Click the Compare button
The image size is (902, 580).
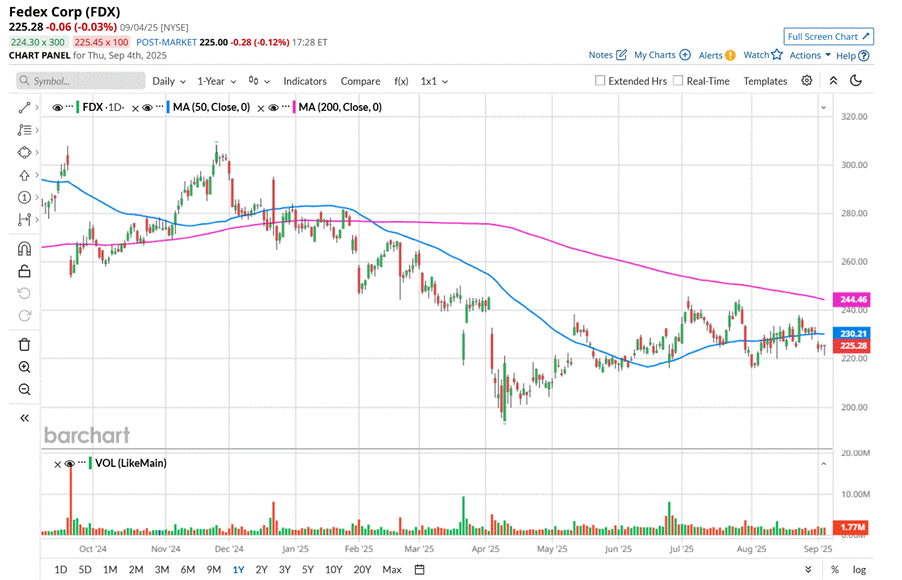tap(360, 81)
